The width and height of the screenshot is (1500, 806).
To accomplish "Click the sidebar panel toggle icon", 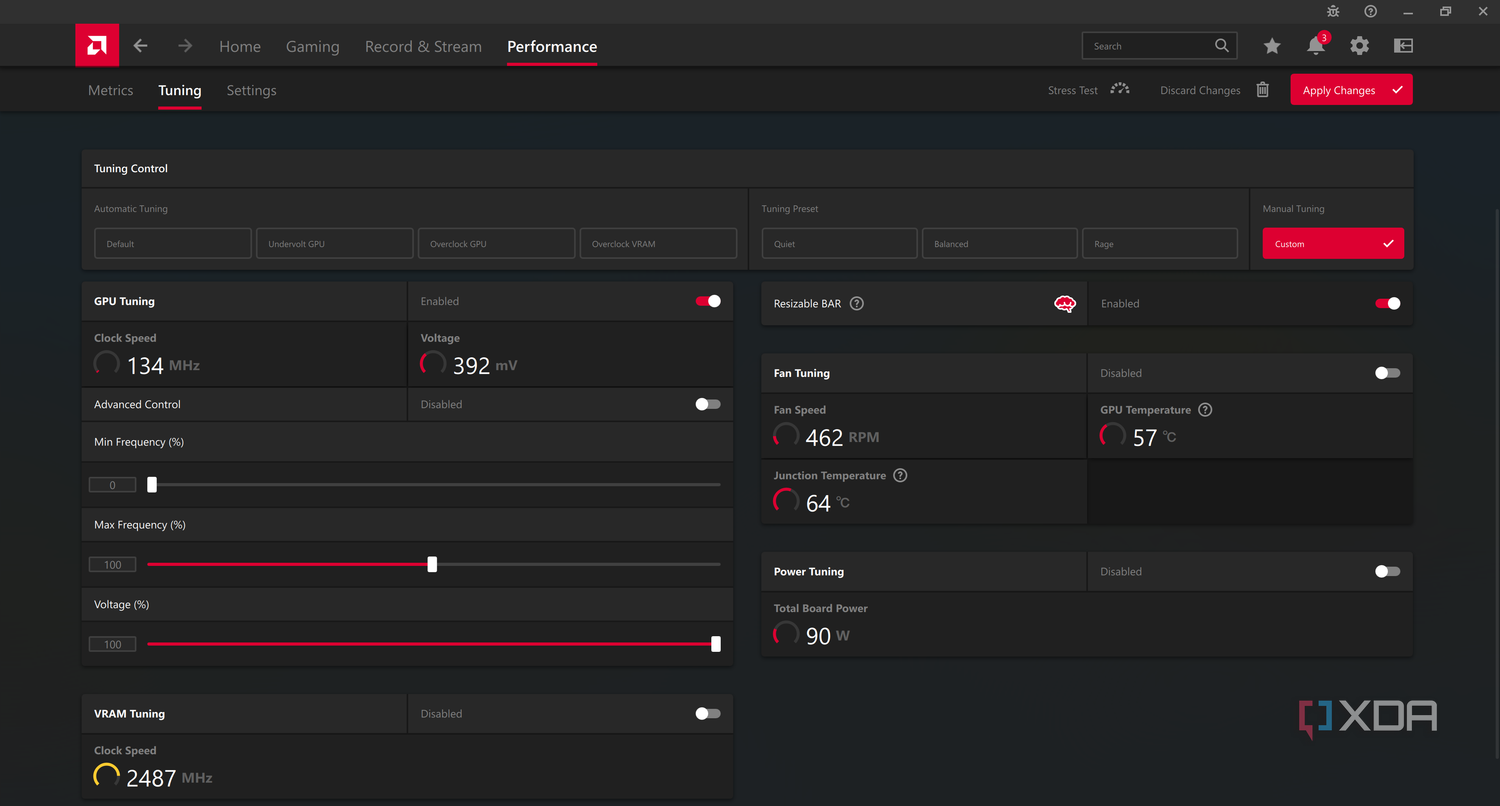I will tap(1403, 46).
